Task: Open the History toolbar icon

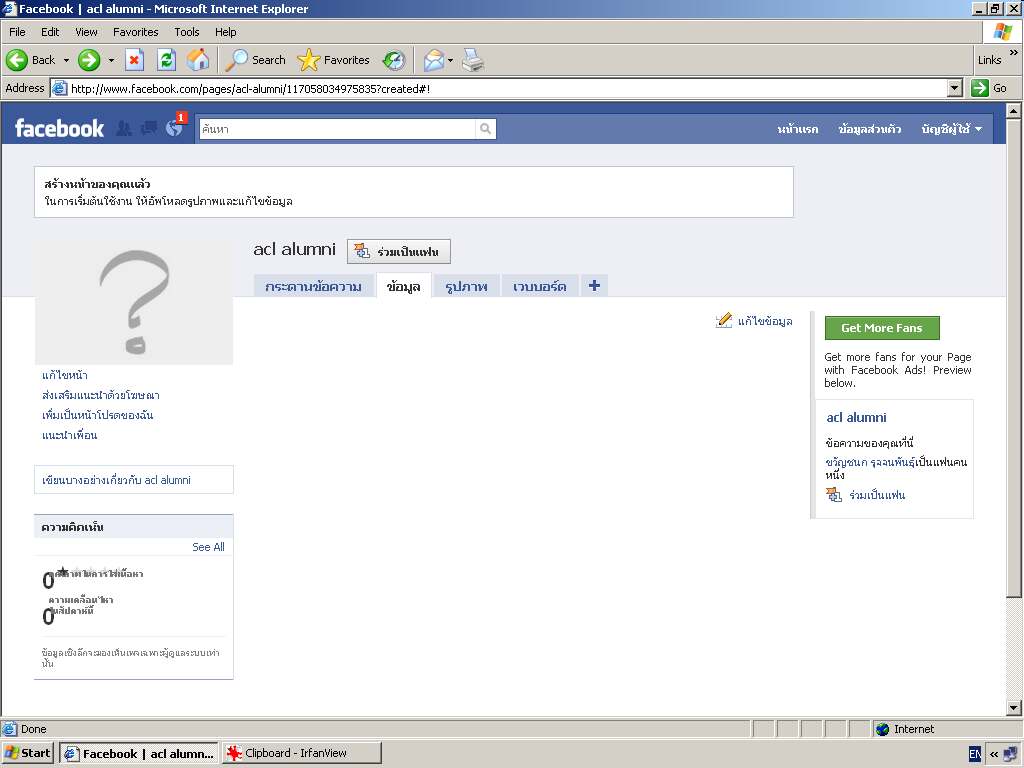Action: 394,60
